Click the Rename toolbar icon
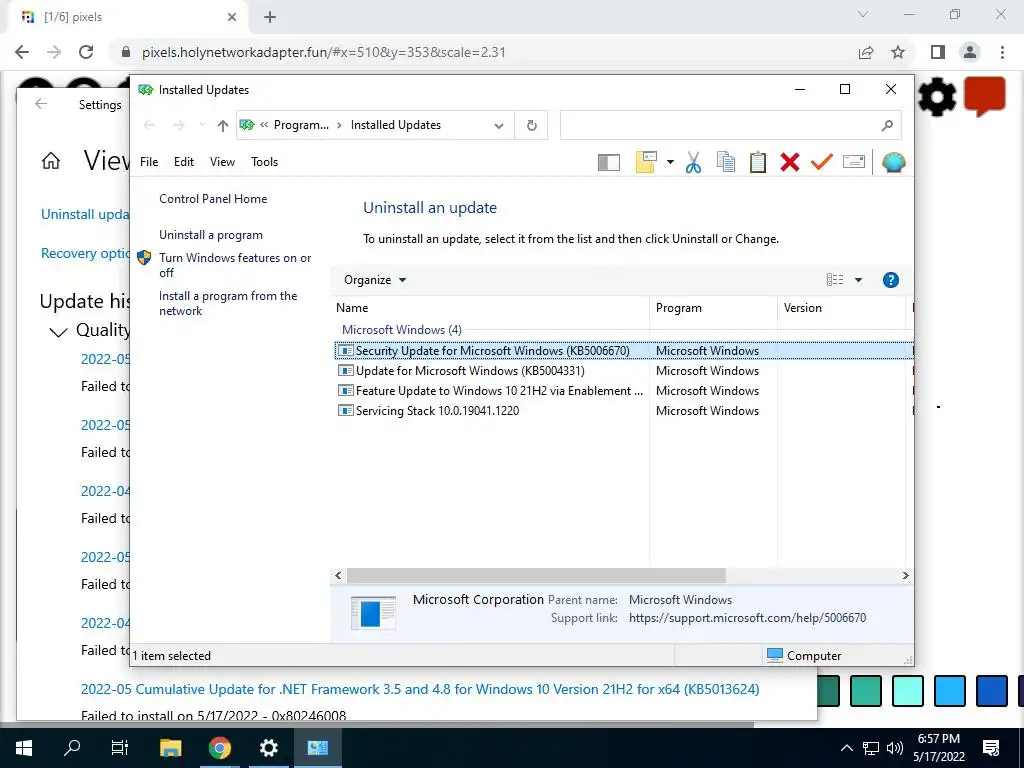Screen dimensions: 1024x768 (x=854, y=161)
